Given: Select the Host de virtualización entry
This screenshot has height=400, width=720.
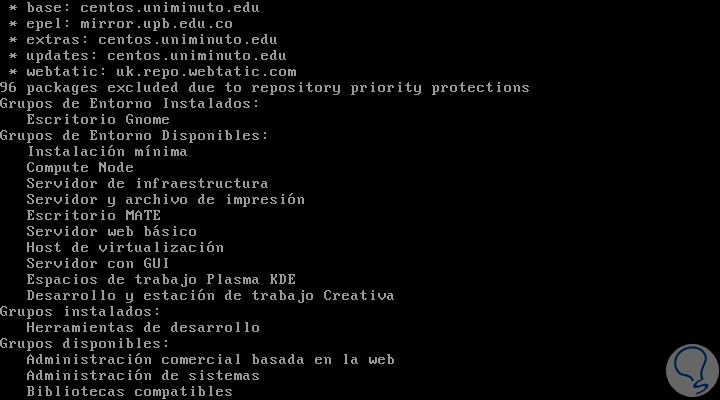Looking at the screenshot, I should pyautogui.click(x=125, y=248).
